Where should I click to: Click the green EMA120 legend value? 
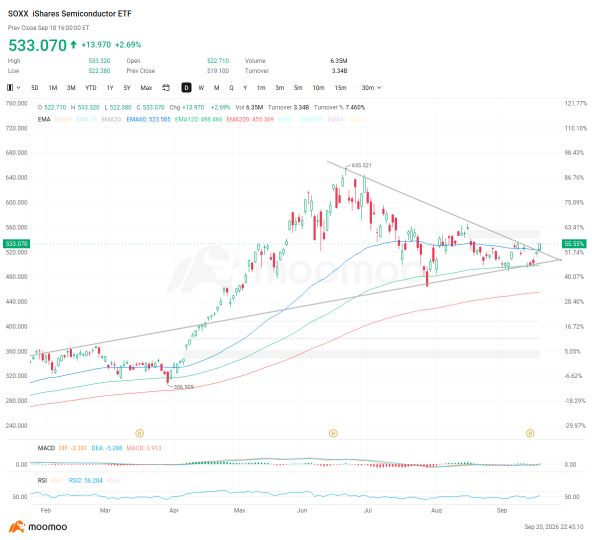point(199,119)
